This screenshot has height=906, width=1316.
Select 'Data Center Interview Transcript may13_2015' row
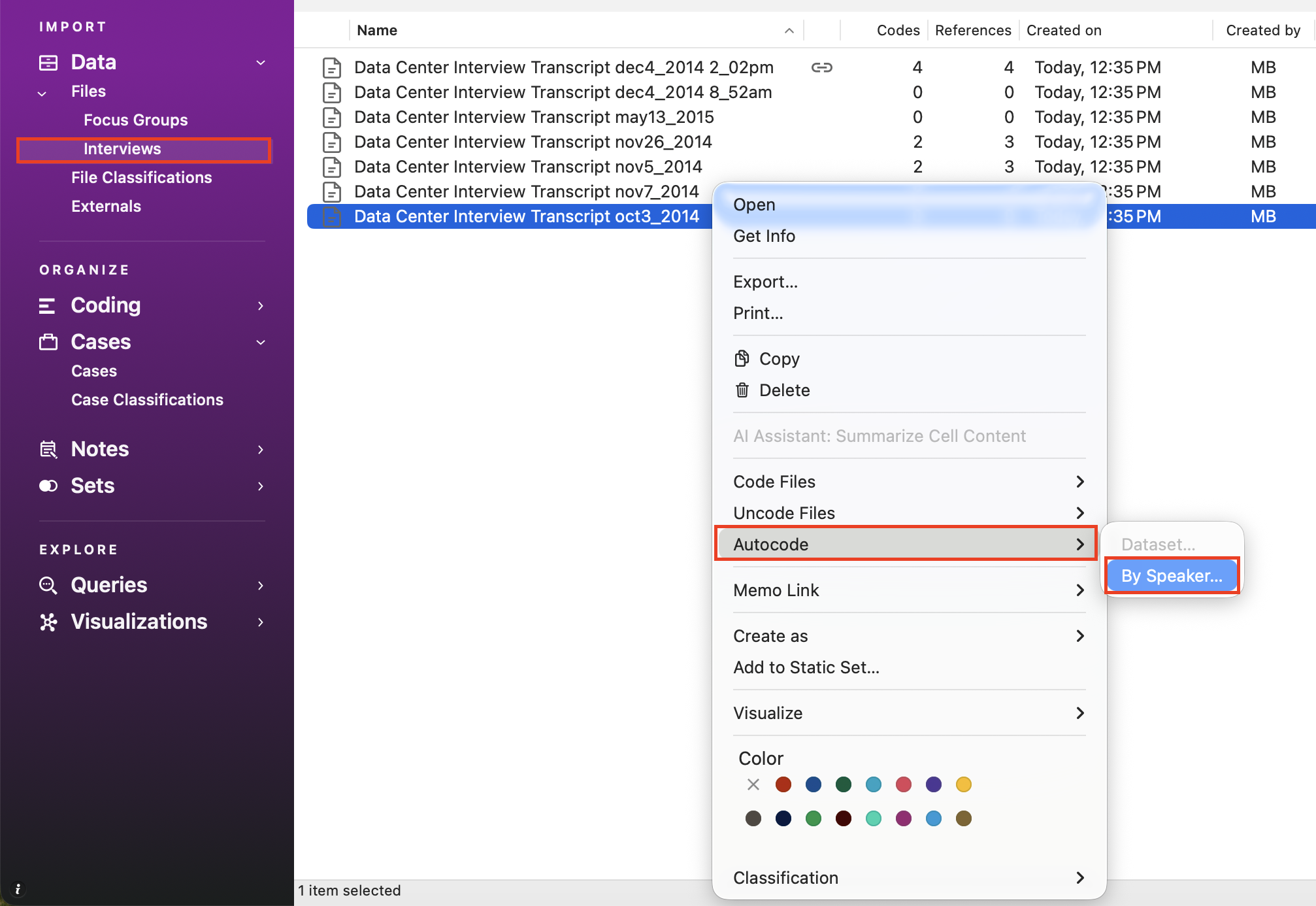pos(812,117)
